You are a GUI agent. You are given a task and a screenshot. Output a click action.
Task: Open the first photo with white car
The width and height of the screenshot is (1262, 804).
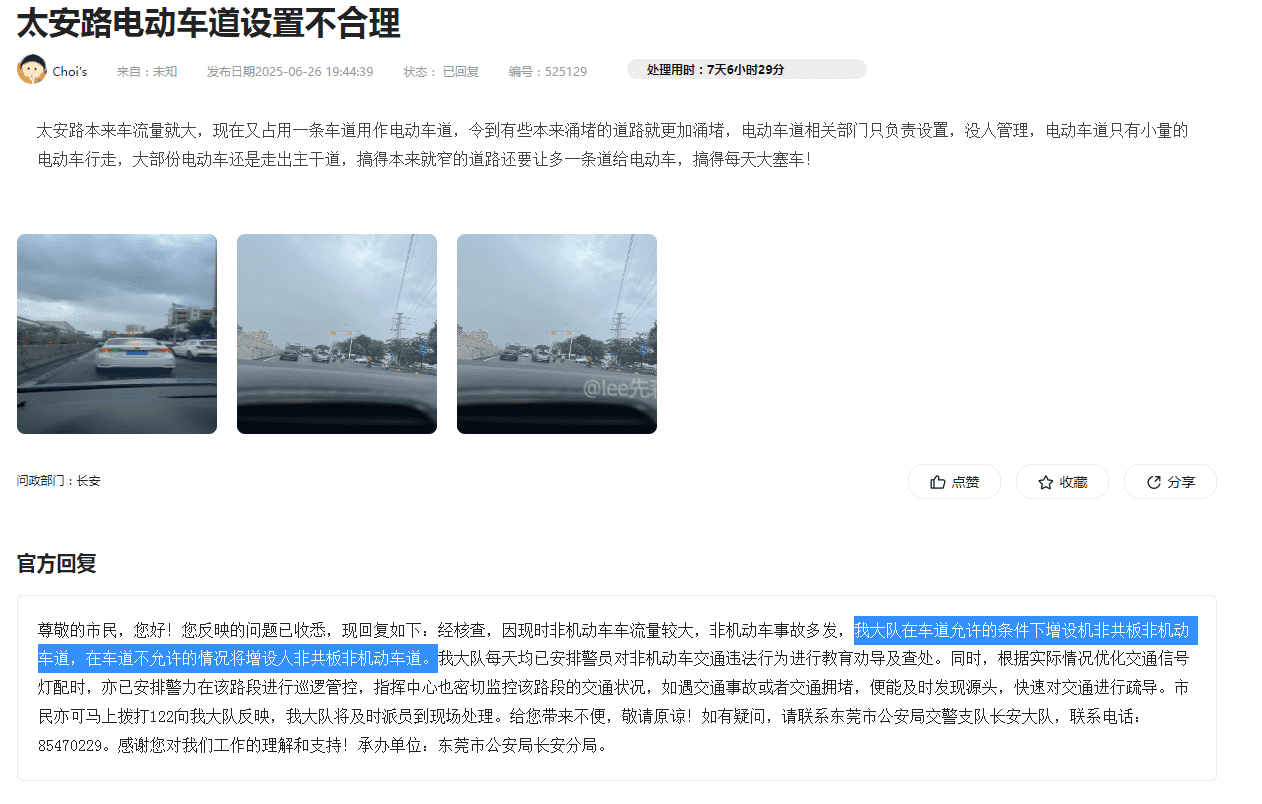[x=117, y=334]
